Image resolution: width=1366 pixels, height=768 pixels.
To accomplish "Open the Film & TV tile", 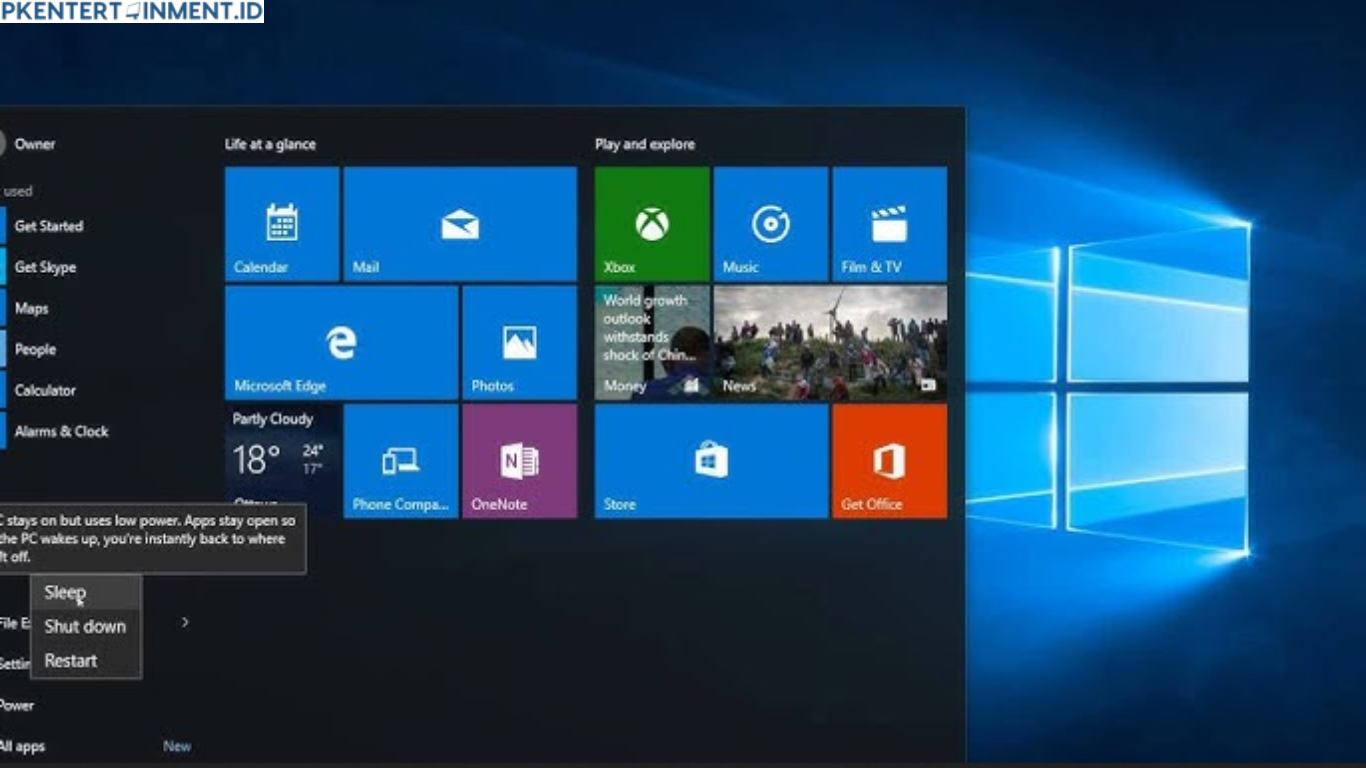I will 889,224.
